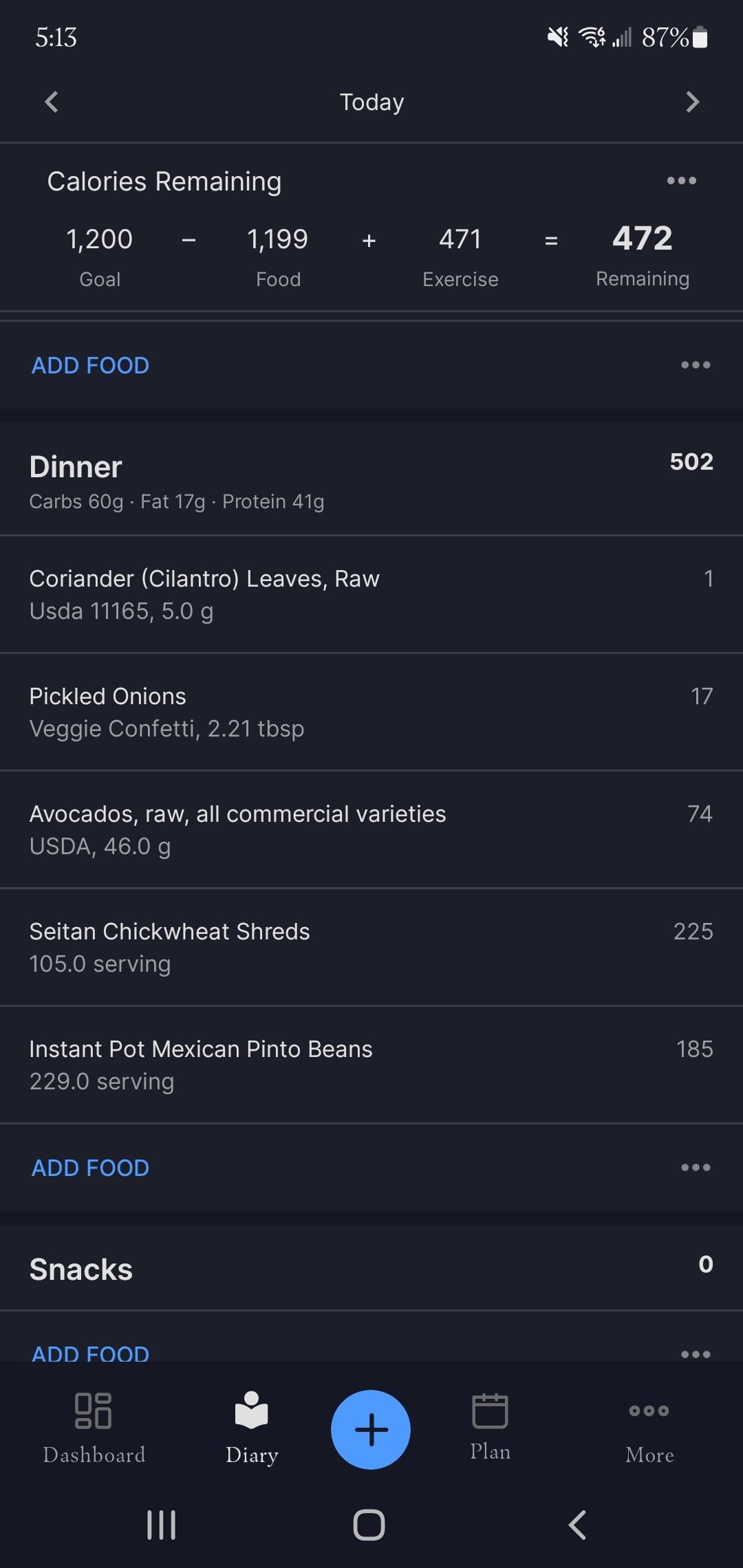
Task: Open Dinner section more options
Action: (696, 1168)
